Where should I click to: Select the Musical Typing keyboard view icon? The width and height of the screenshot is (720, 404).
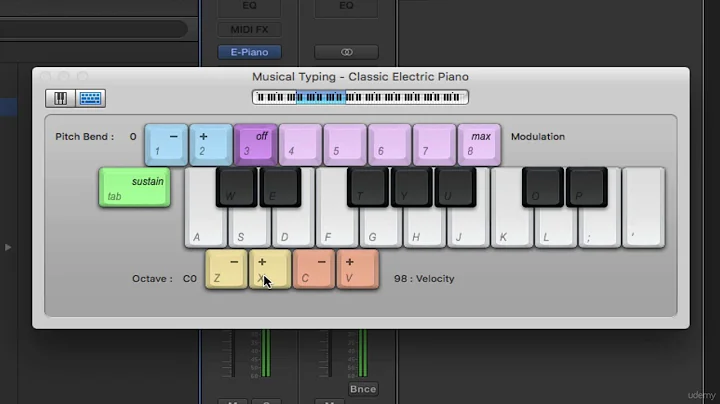pos(90,98)
